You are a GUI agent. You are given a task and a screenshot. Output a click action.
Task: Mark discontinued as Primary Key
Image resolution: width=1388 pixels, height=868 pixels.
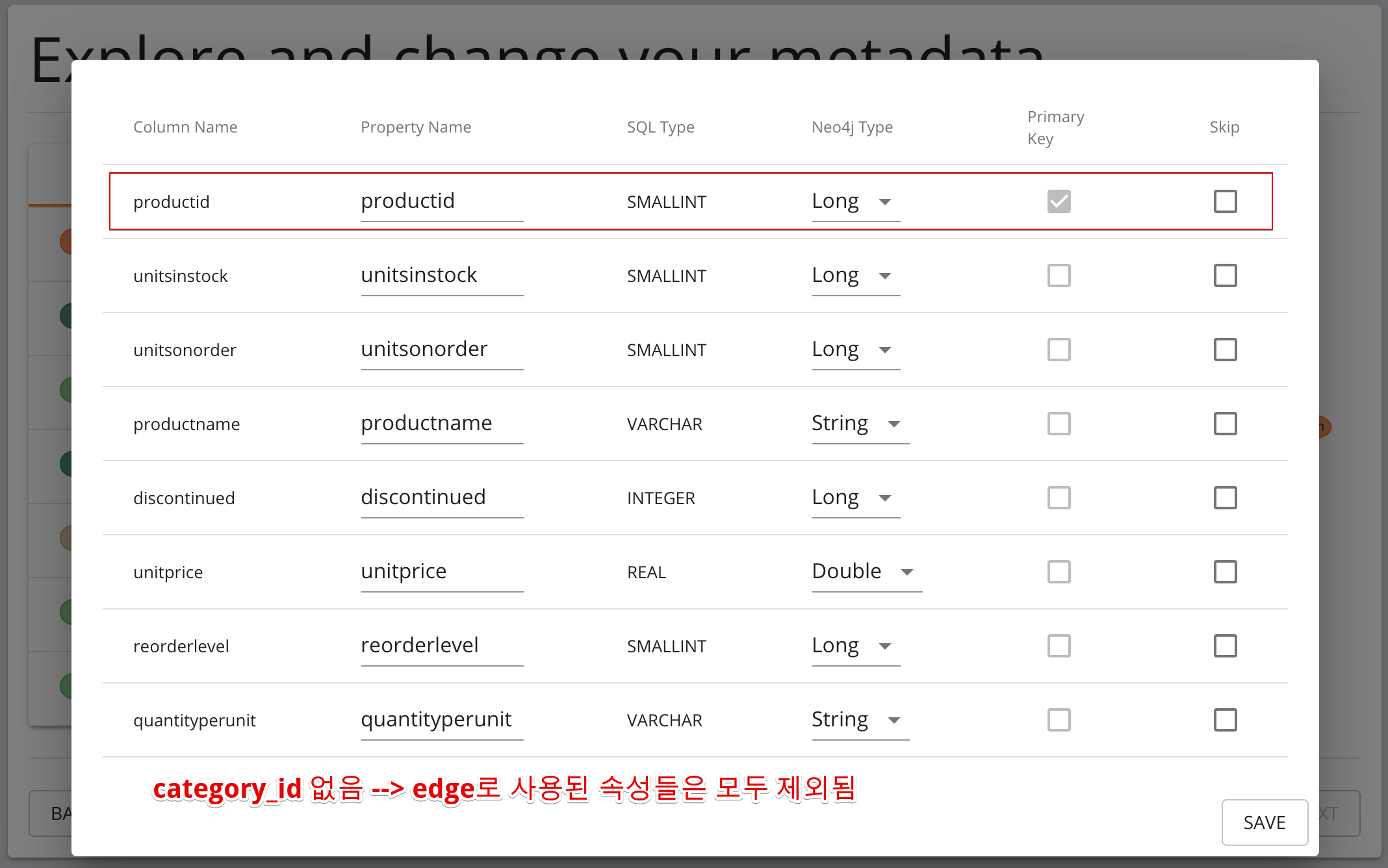[1059, 498]
